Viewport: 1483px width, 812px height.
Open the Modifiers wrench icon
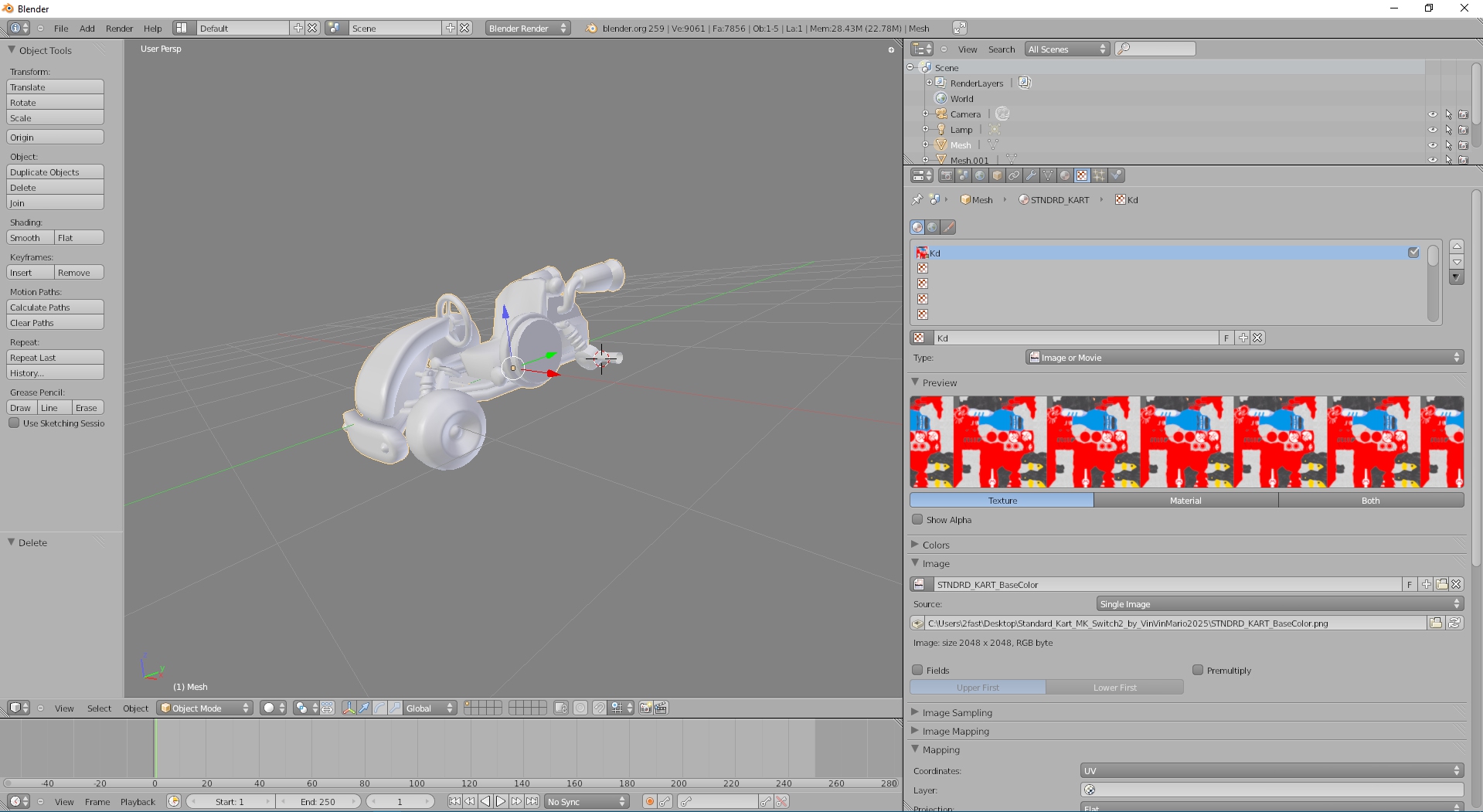tap(1032, 175)
